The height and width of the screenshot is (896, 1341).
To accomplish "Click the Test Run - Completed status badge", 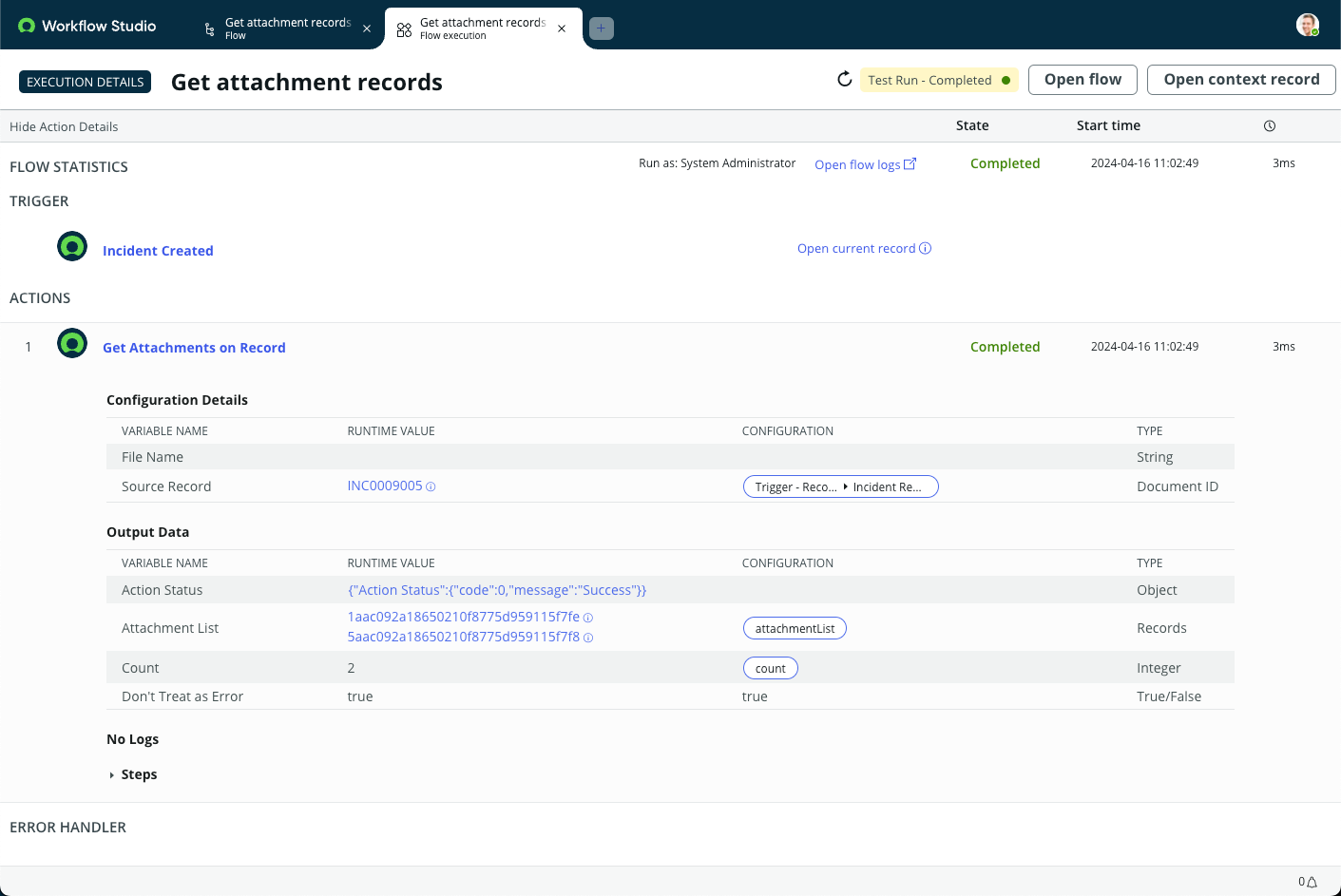I will tap(939, 80).
